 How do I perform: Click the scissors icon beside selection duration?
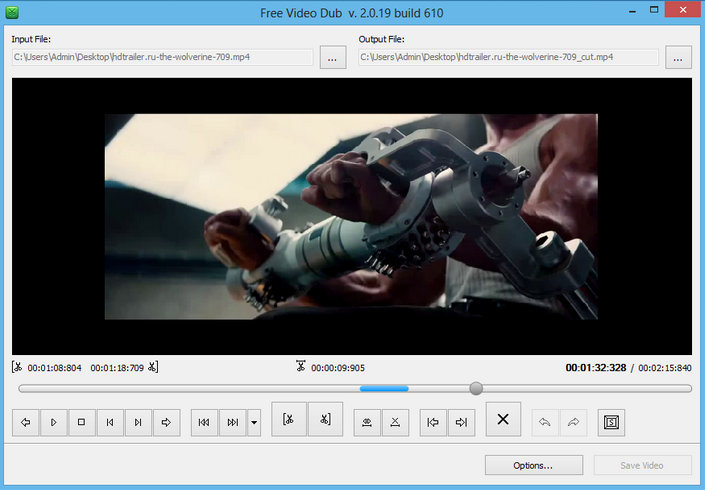tap(301, 366)
